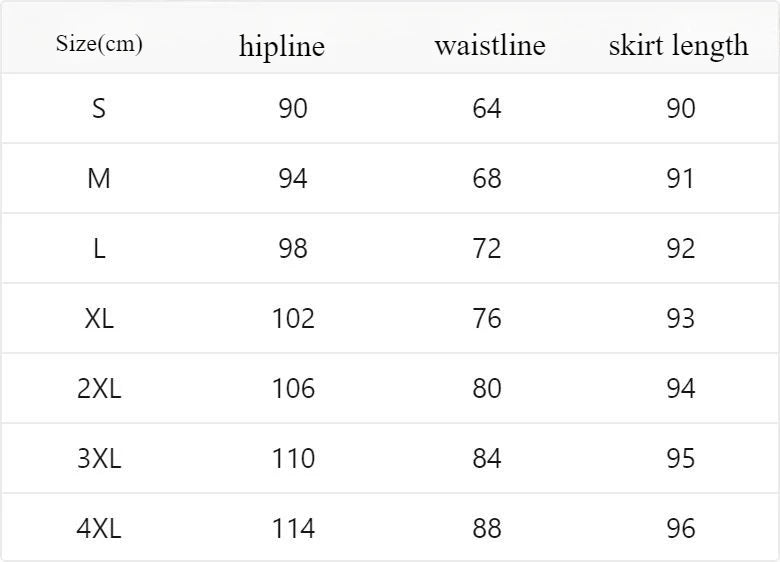Click the Size(cm) column header

click(x=99, y=44)
